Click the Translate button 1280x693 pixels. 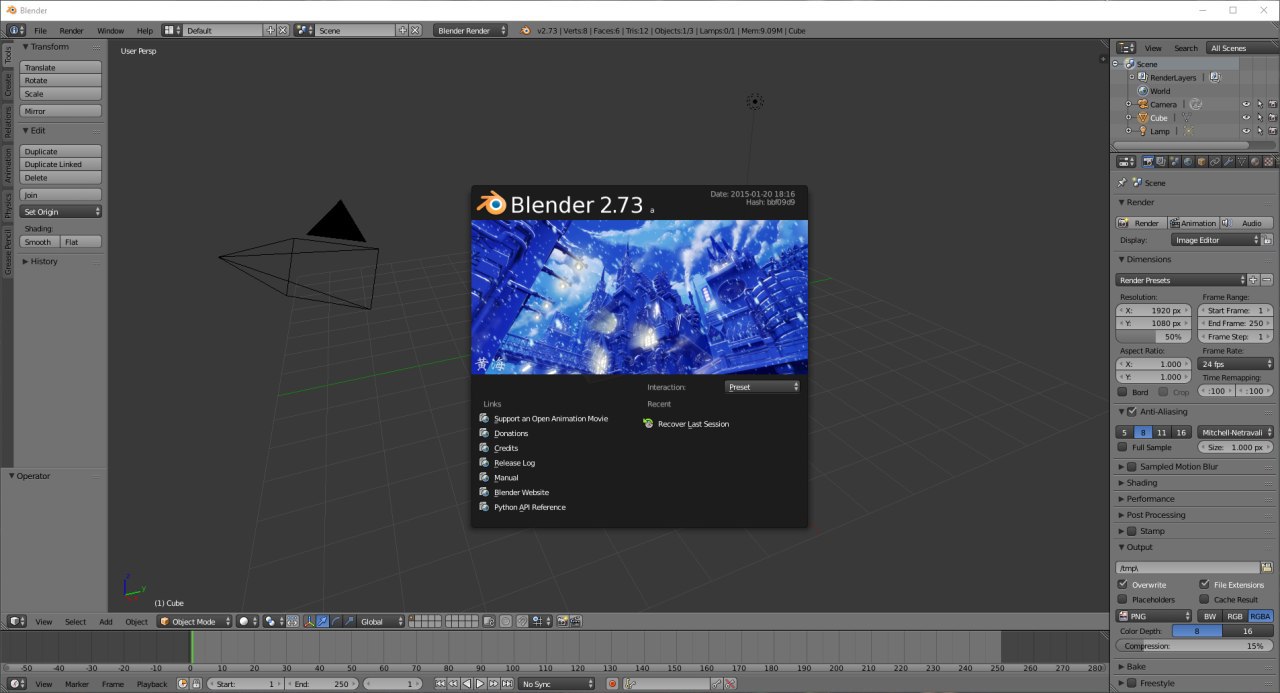(x=61, y=68)
